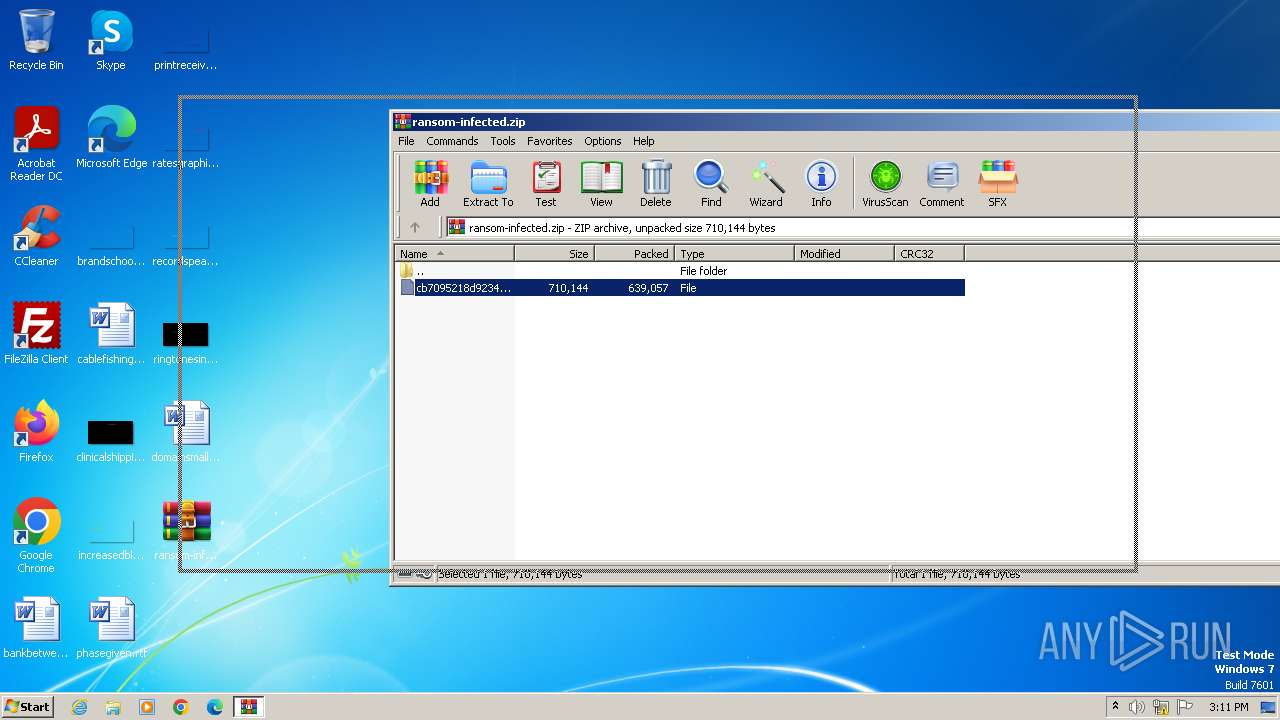
Task: Click the volume tray icon
Action: (x=1136, y=707)
